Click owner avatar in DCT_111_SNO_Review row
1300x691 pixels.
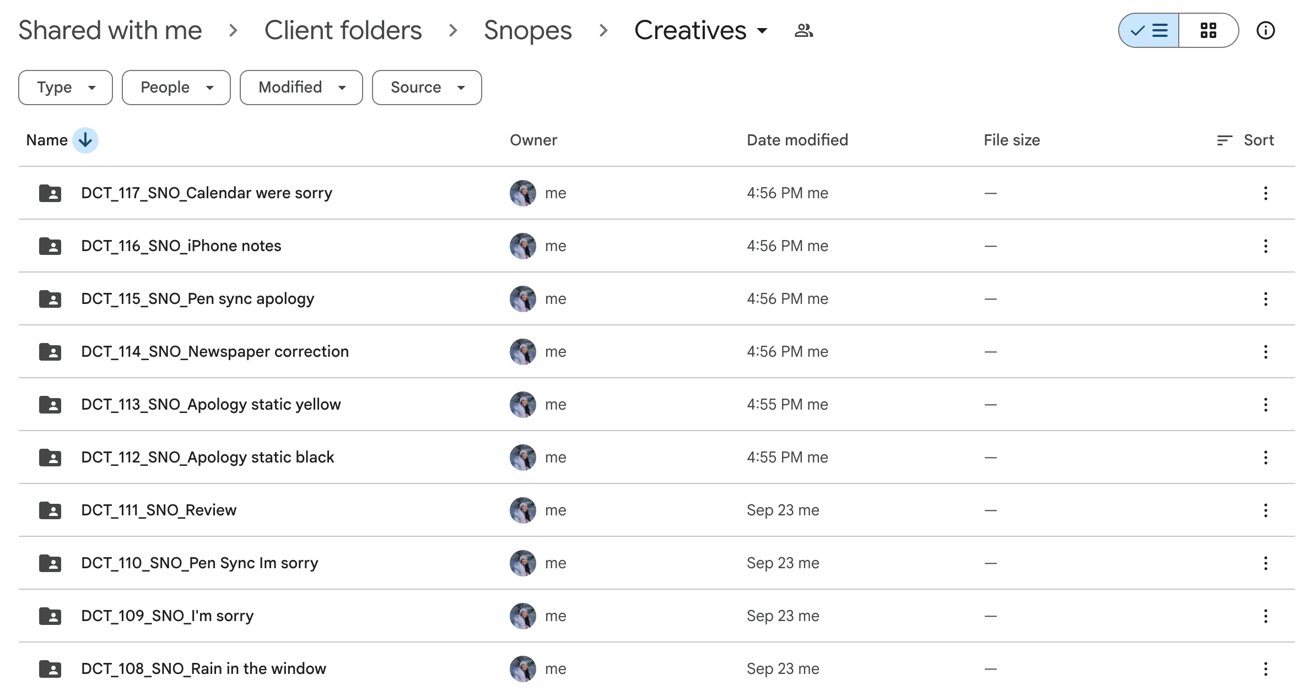[523, 510]
